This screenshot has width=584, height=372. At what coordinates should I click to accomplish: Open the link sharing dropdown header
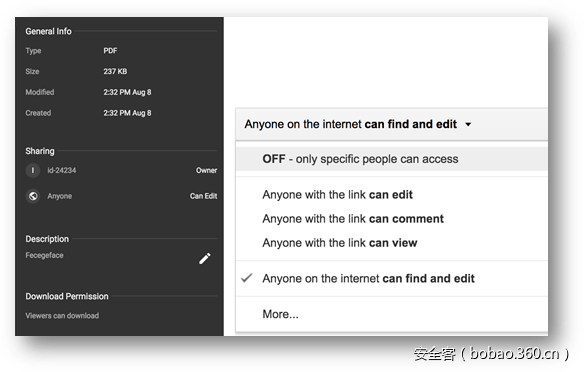tap(391, 124)
